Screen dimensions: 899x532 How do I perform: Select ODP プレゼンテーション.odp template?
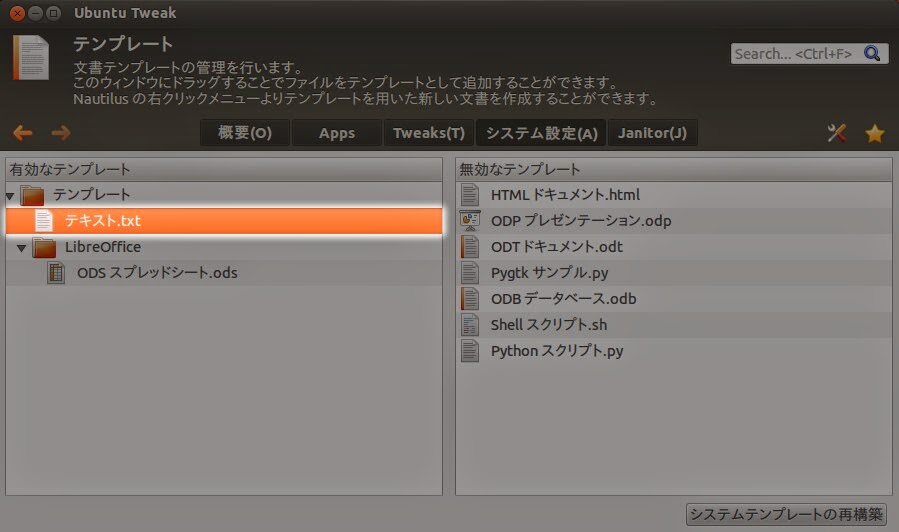pyautogui.click(x=674, y=221)
